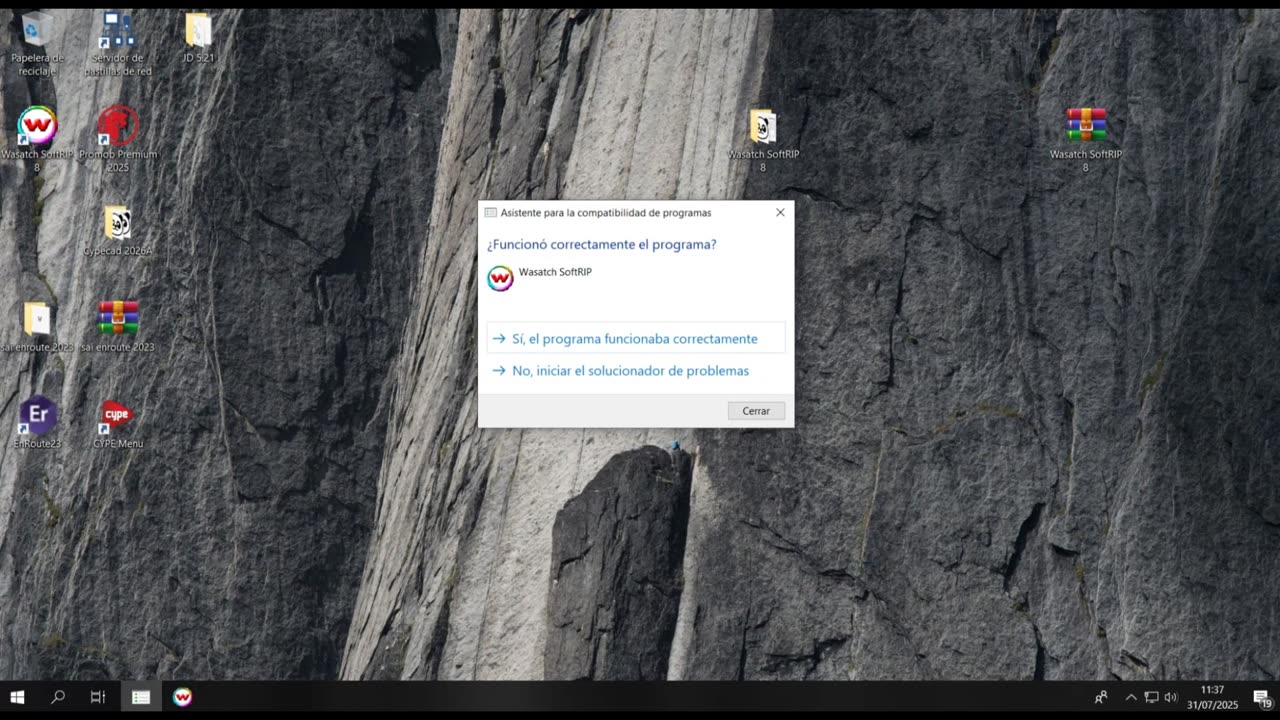Launch EnRoute23 desktop shortcut
This screenshot has width=1280, height=720.
(37, 422)
